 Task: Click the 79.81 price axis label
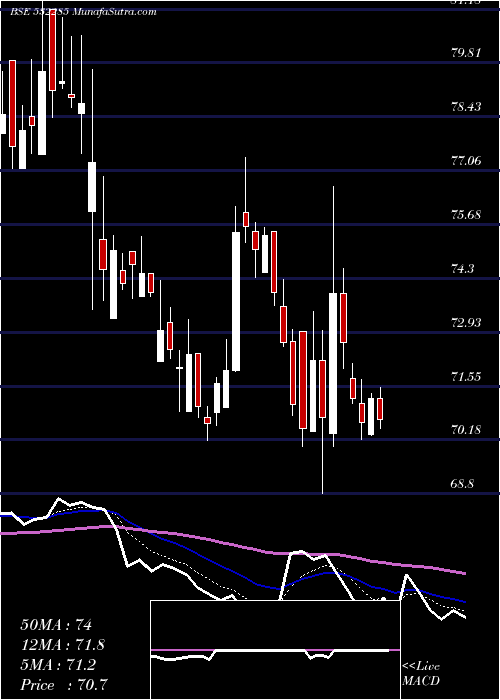coord(466,53)
